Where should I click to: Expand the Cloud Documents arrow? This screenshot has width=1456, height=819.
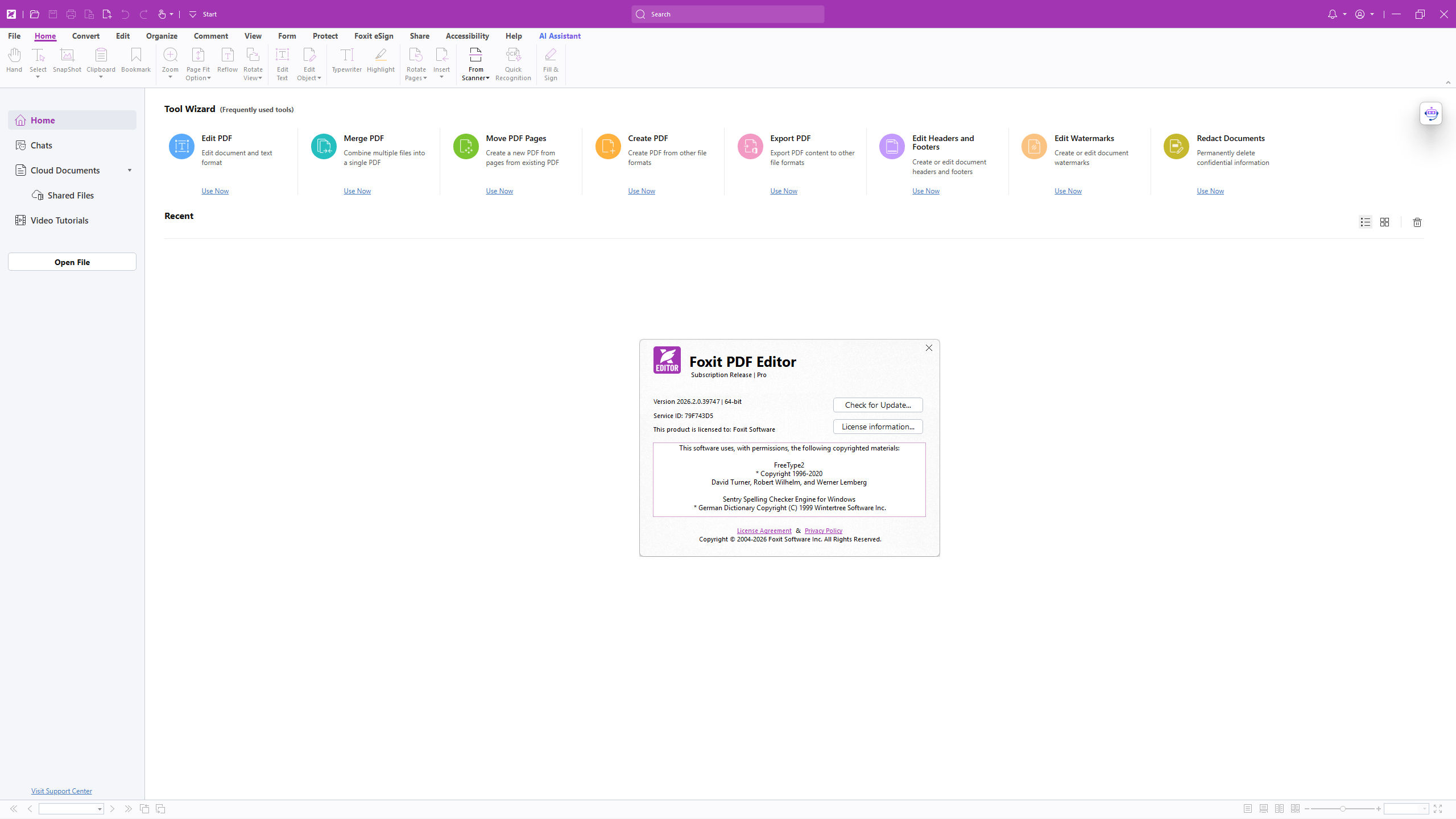[x=130, y=170]
